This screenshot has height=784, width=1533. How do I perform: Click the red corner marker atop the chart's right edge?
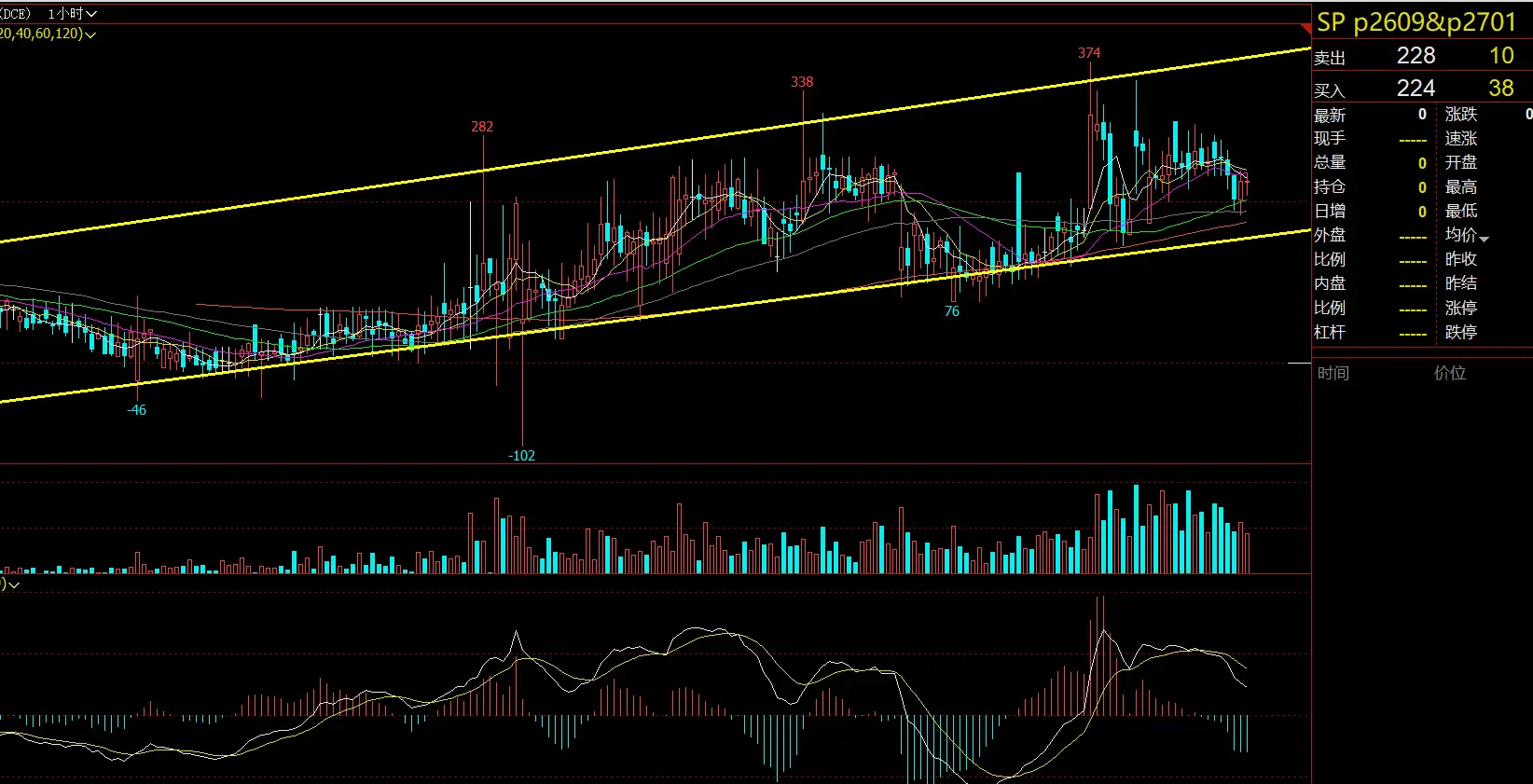click(x=1305, y=29)
